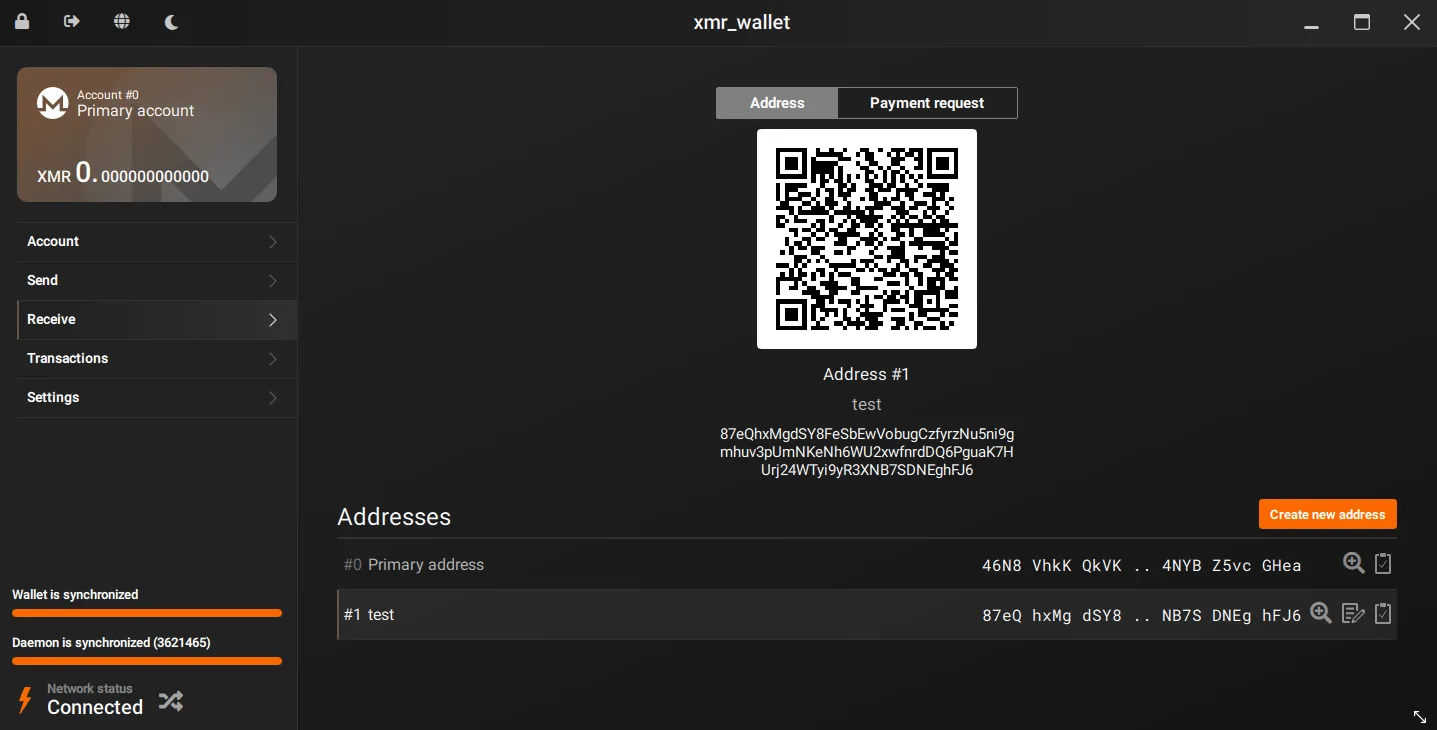This screenshot has height=730, width=1437.
Task: Open the Account menu item
Action: pyautogui.click(x=157, y=242)
